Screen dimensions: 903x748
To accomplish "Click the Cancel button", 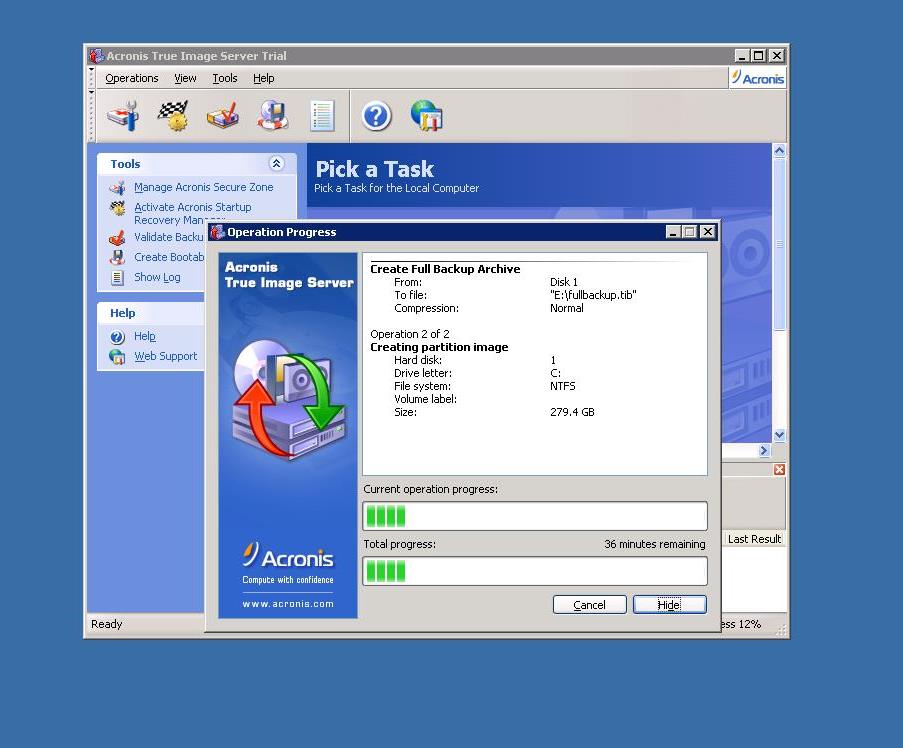I will tap(589, 605).
